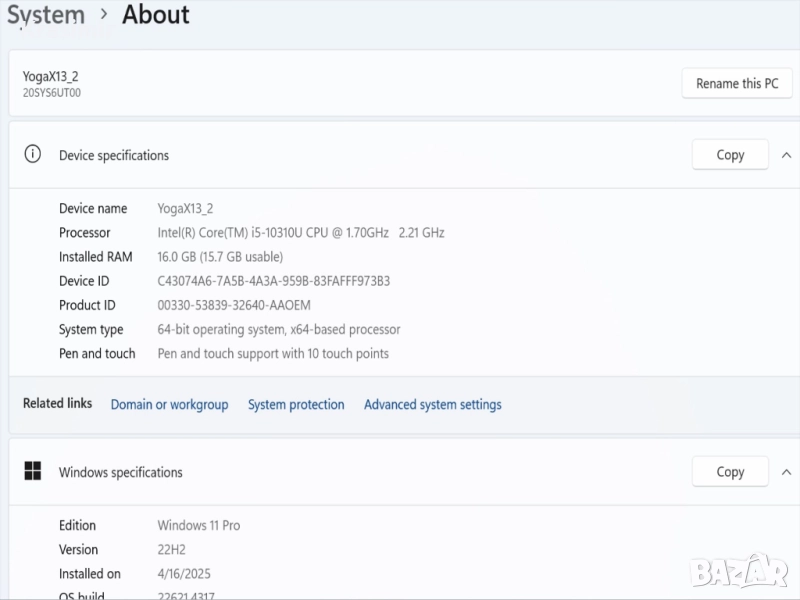Copy the Windows specifications details
Viewport: 800px width, 600px height.
pyautogui.click(x=730, y=471)
